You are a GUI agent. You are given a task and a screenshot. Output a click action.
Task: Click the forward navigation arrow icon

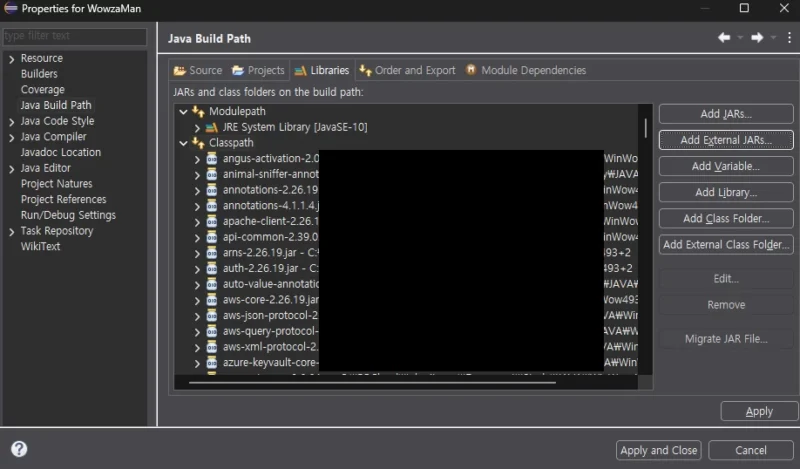(757, 38)
